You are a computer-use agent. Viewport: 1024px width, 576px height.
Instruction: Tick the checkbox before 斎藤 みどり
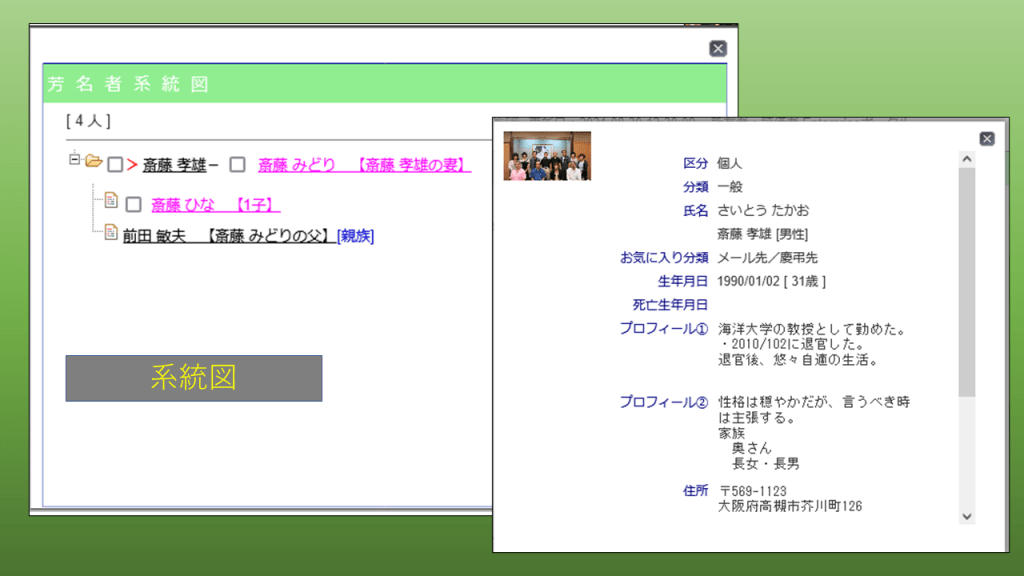click(x=237, y=165)
